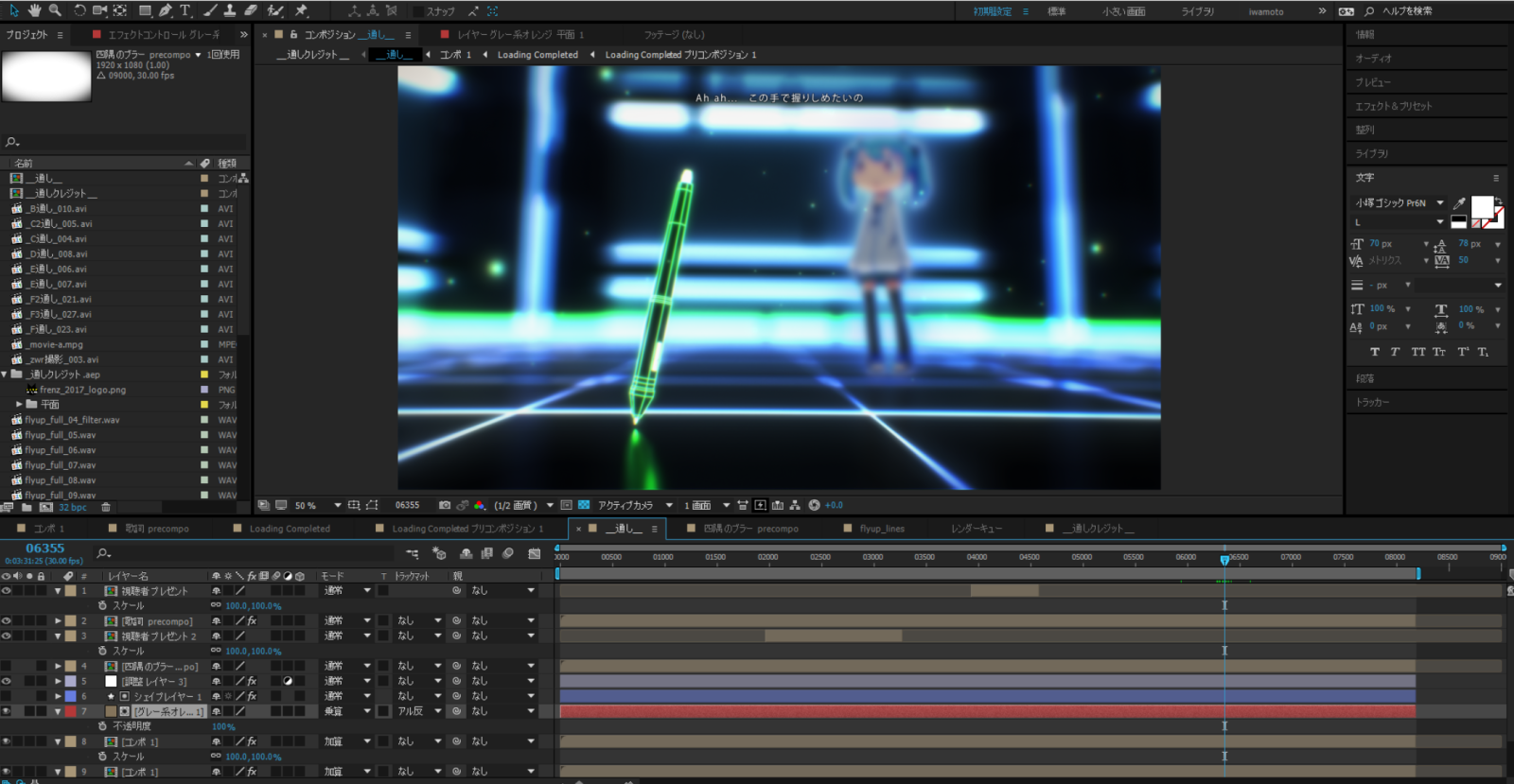1514x784 pixels.
Task: Select the Rectangle shape tool
Action: (145, 10)
